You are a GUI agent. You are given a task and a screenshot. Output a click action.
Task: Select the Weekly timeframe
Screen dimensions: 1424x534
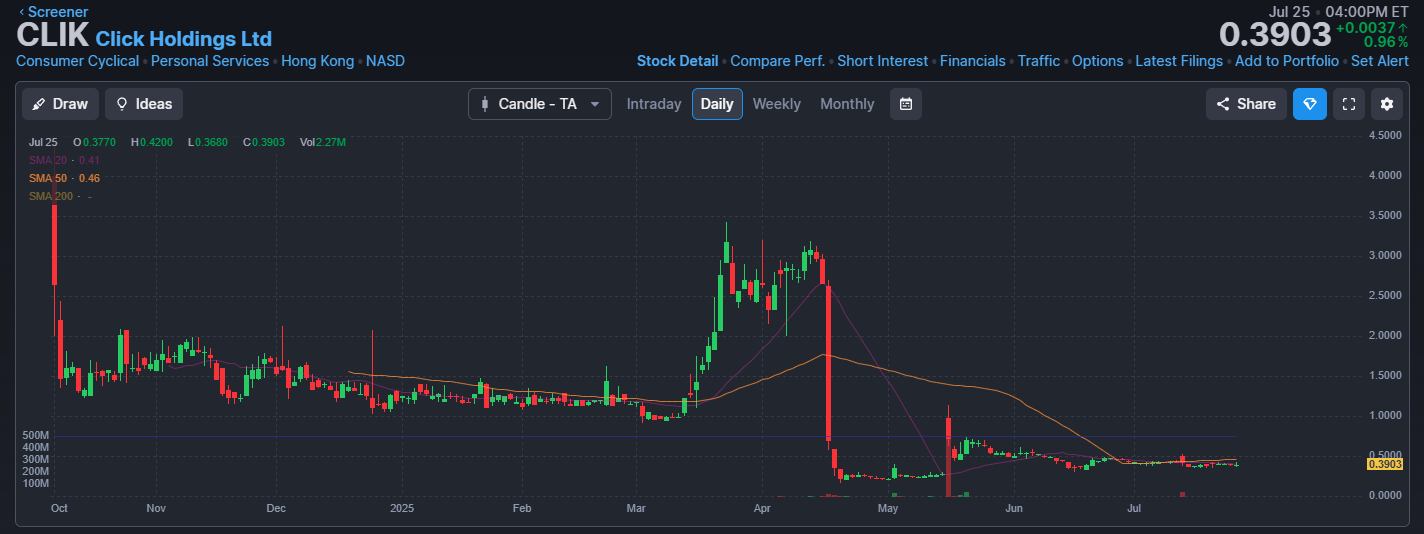pos(776,104)
